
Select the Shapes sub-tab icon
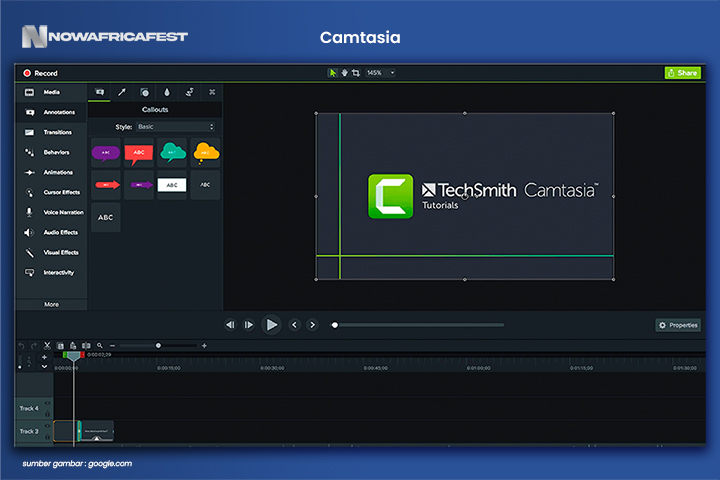pyautogui.click(x=144, y=92)
